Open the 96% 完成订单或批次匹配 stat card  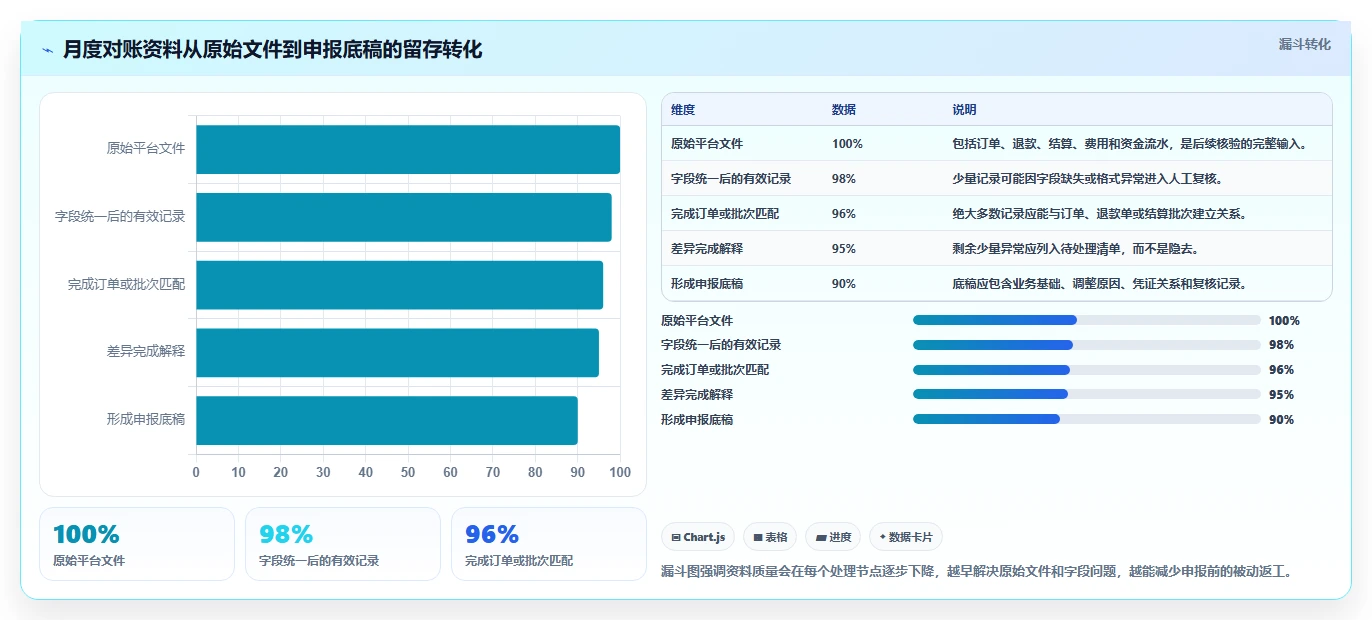click(x=549, y=544)
